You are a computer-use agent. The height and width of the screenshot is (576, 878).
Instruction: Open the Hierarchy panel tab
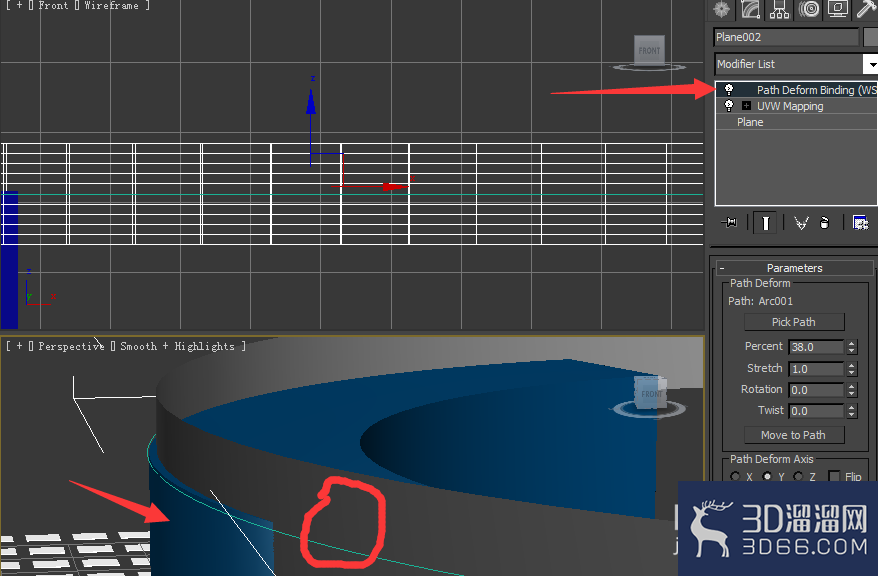[779, 9]
